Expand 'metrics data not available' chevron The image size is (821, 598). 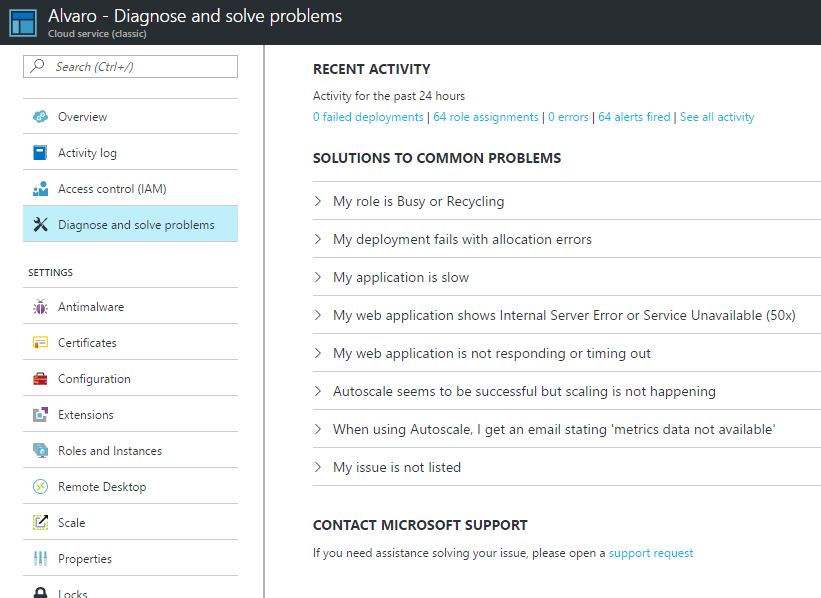[x=318, y=429]
